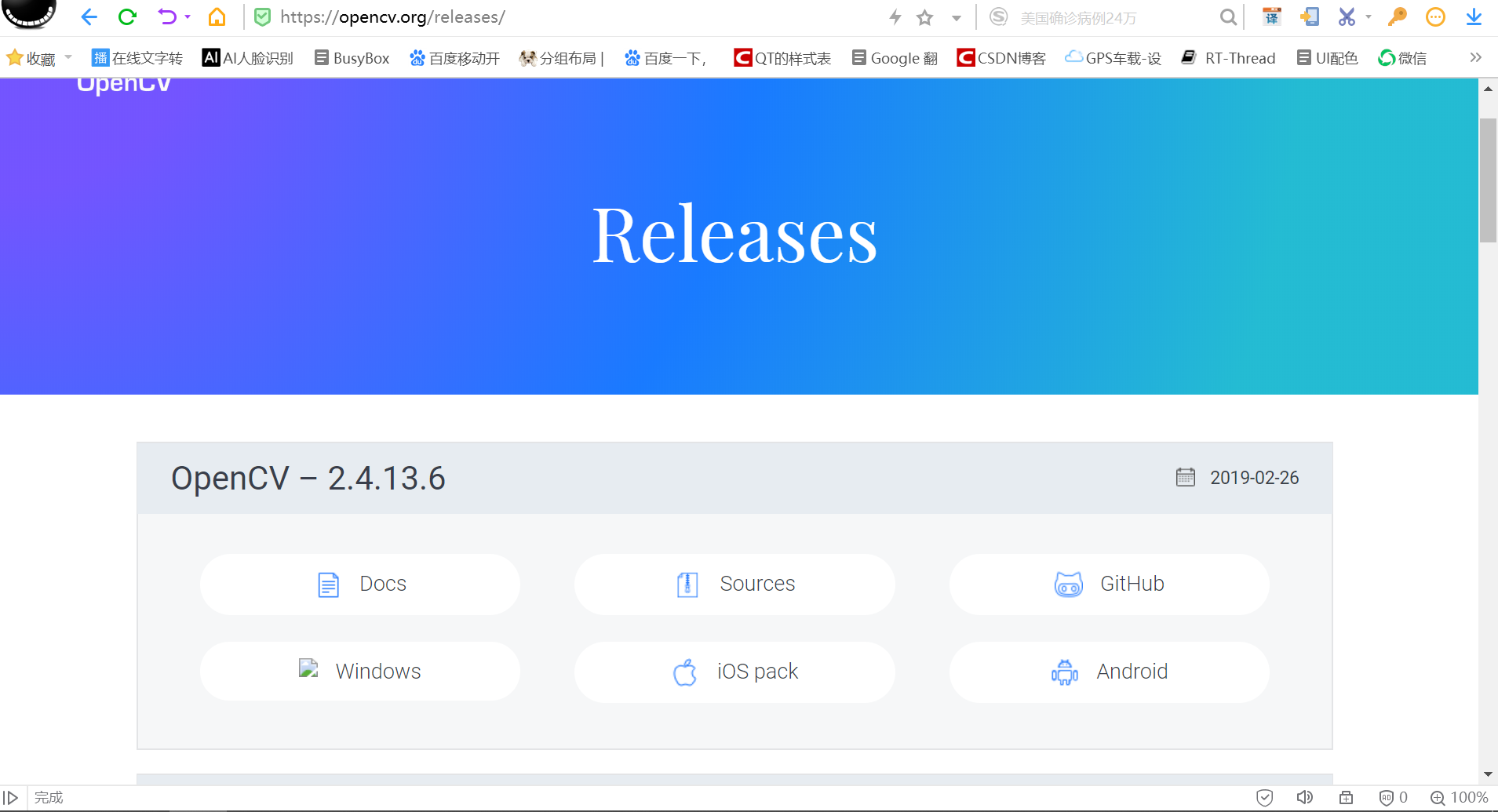Open the QT的样式表 bookmark
The width and height of the screenshot is (1498, 812).
pos(782,58)
